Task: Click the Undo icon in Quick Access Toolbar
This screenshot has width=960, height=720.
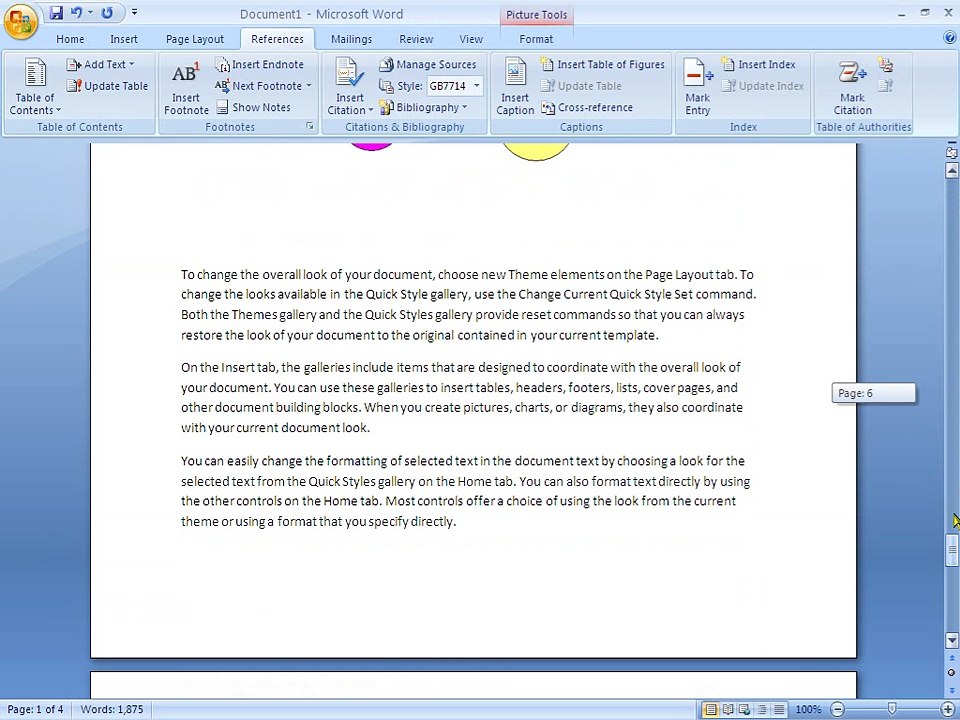Action: pyautogui.click(x=77, y=13)
